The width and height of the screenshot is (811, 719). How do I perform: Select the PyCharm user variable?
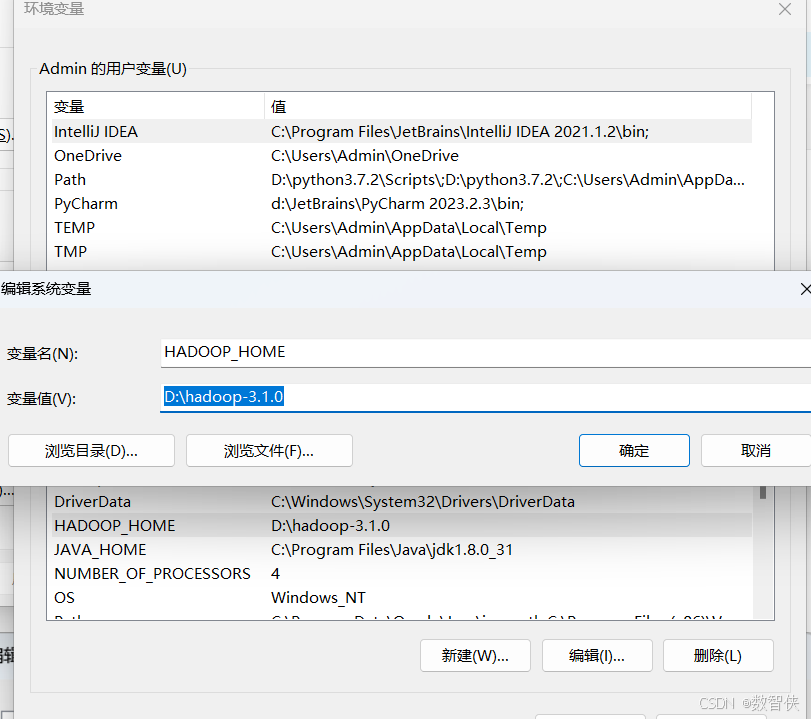[x=150, y=203]
